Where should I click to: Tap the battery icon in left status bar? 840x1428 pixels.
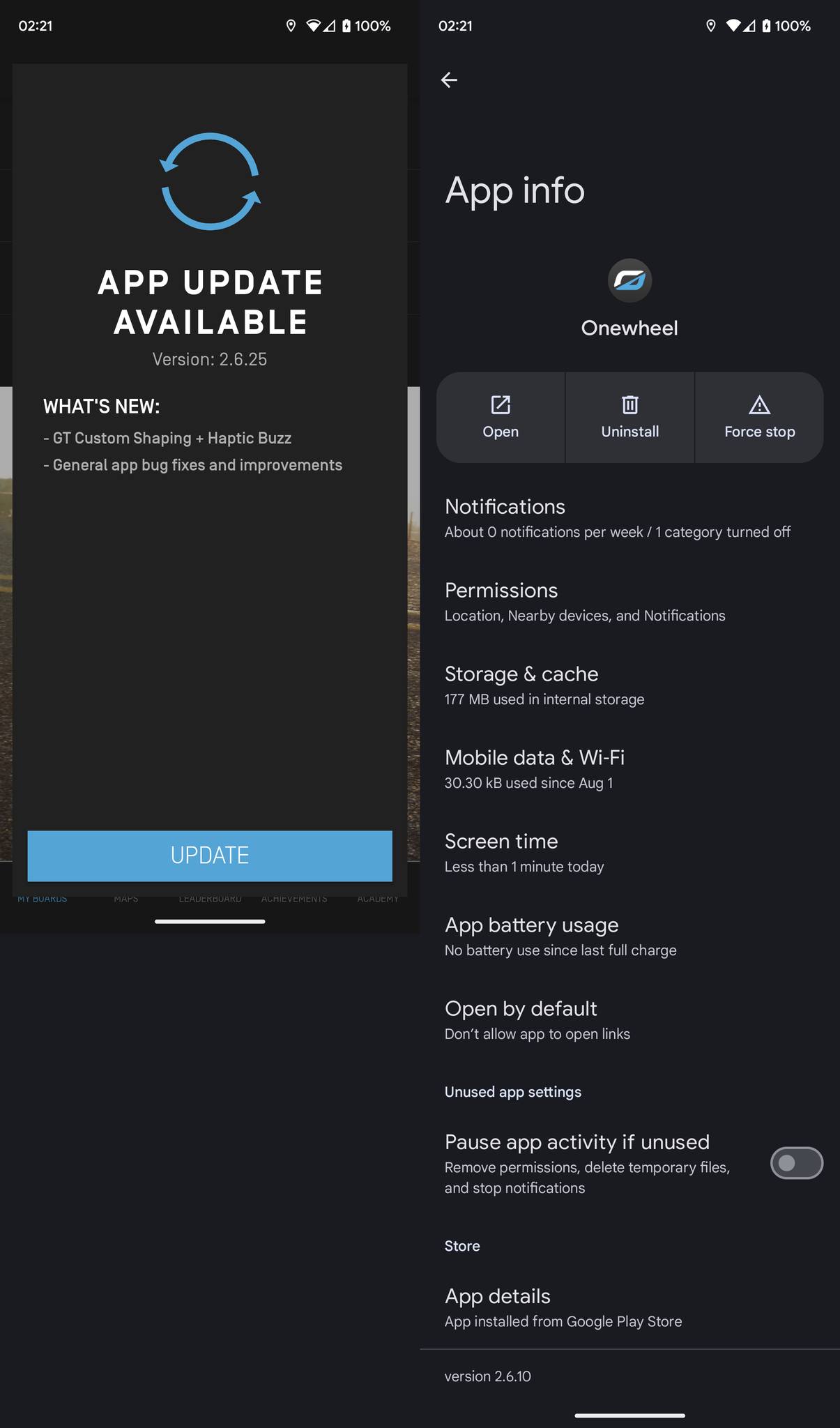[x=346, y=26]
